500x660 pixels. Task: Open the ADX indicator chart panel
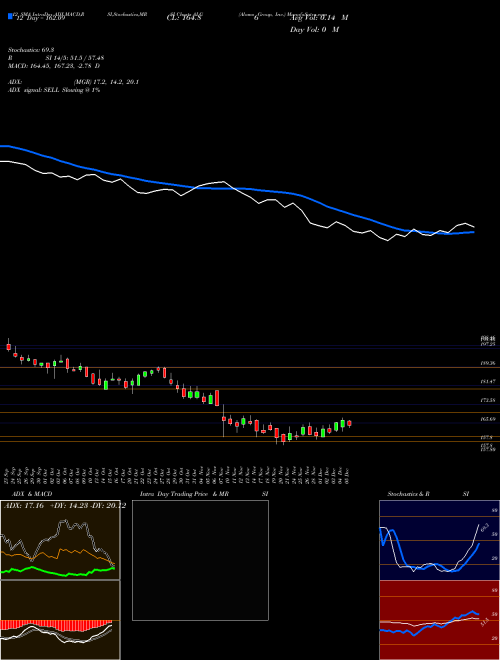[60, 540]
